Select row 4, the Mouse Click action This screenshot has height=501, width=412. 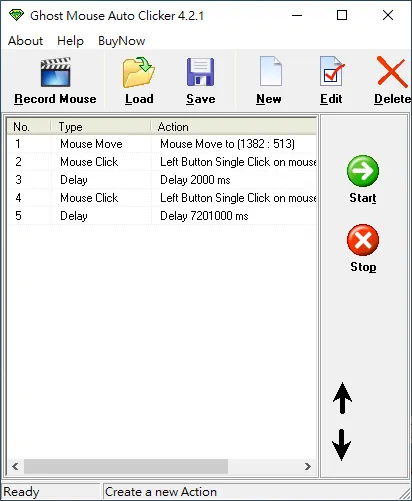(162, 198)
